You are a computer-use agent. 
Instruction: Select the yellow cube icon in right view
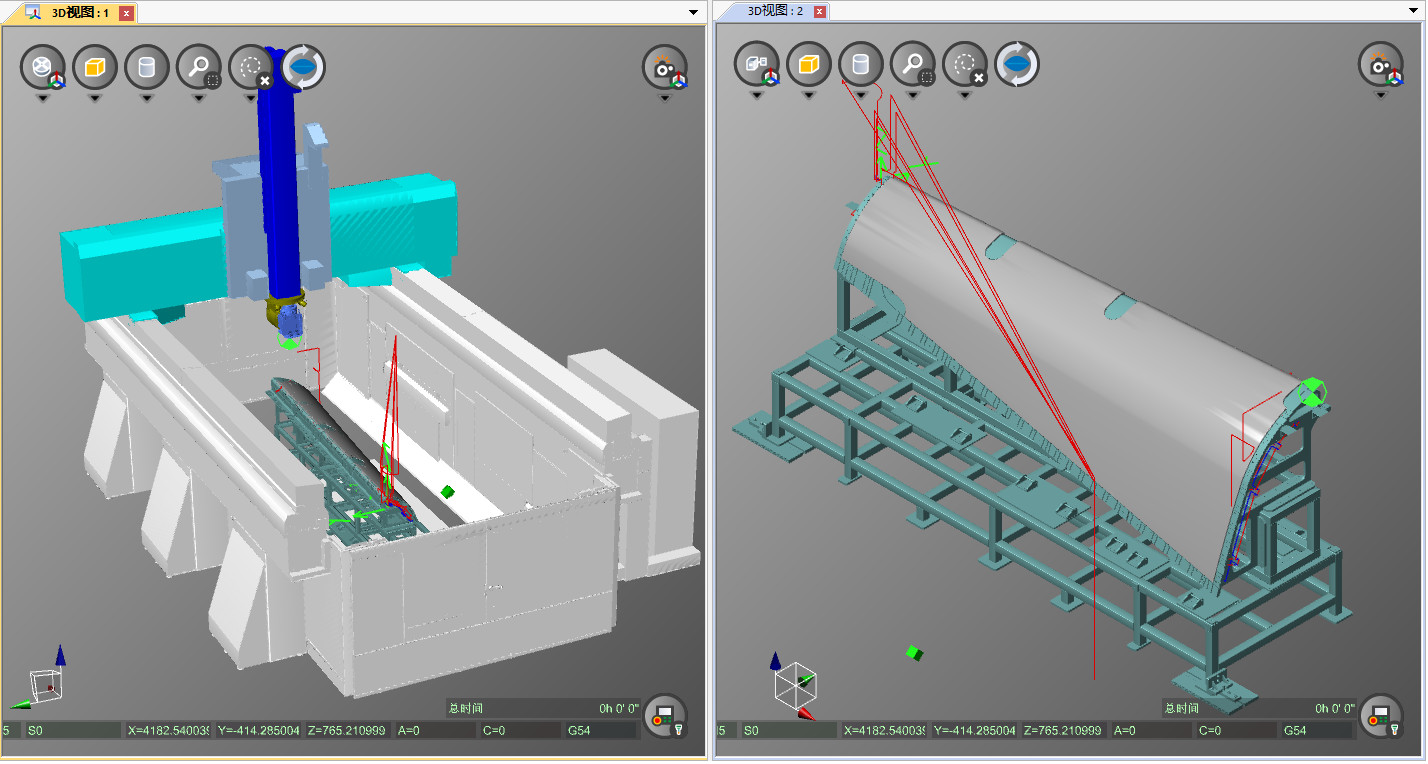[x=809, y=65]
